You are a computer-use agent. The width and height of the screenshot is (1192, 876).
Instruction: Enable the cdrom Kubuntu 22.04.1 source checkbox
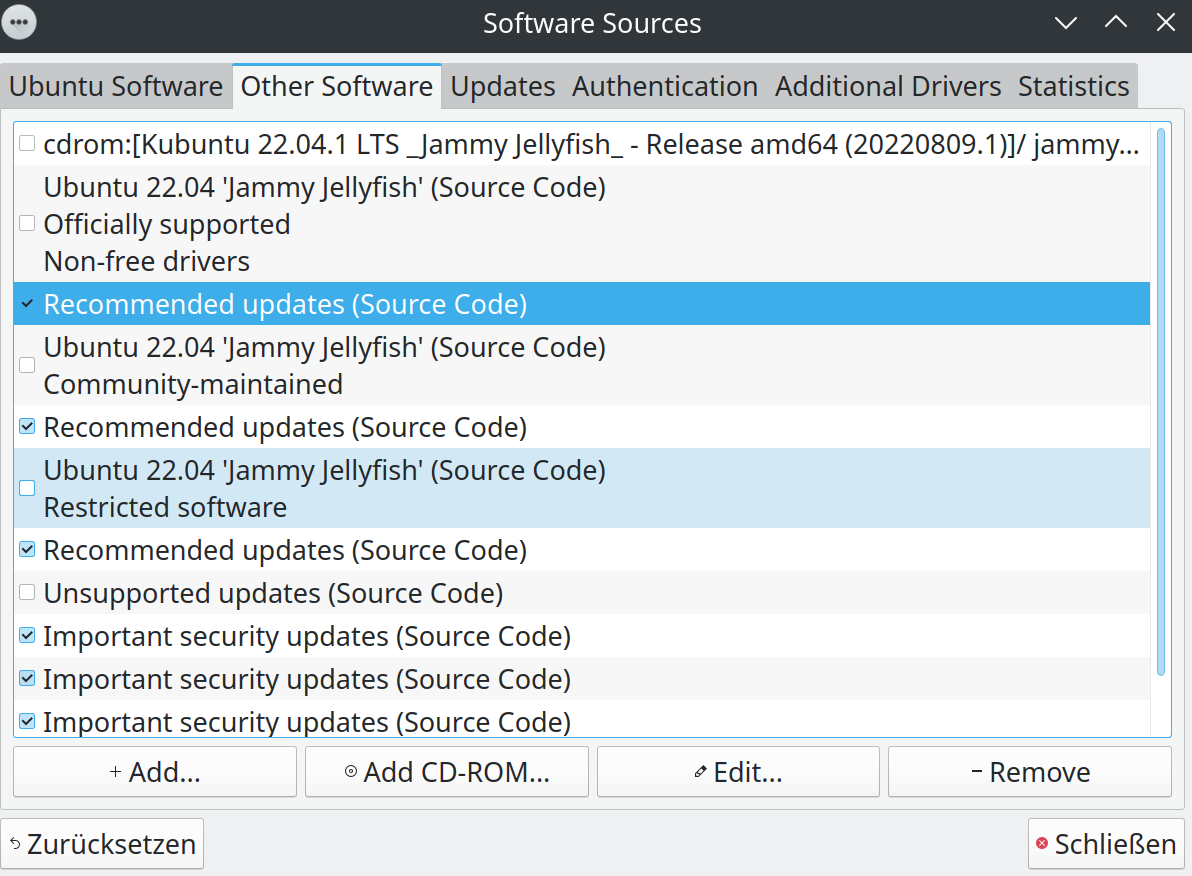click(x=27, y=143)
